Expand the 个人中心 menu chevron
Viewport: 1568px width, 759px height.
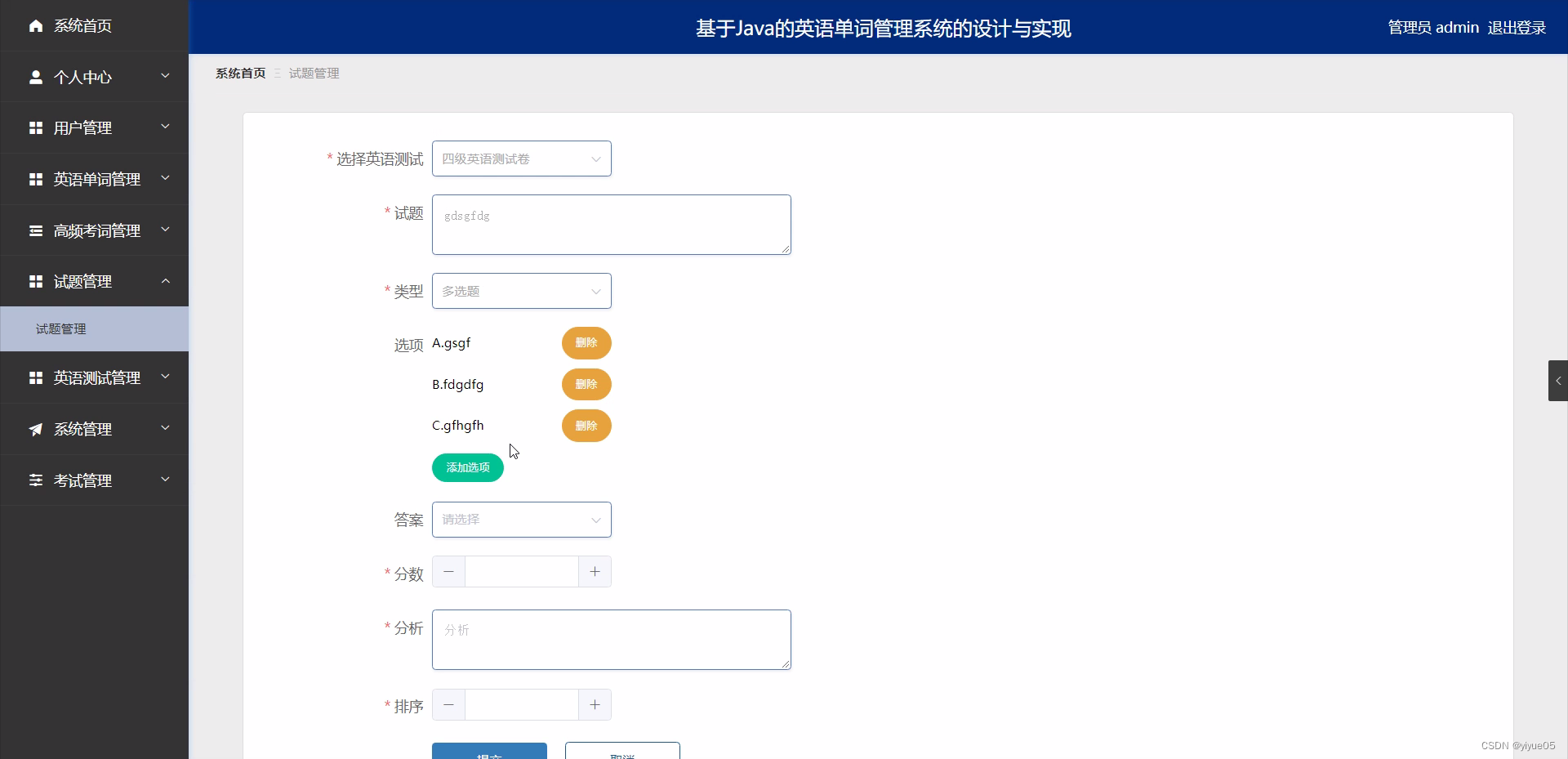click(164, 77)
